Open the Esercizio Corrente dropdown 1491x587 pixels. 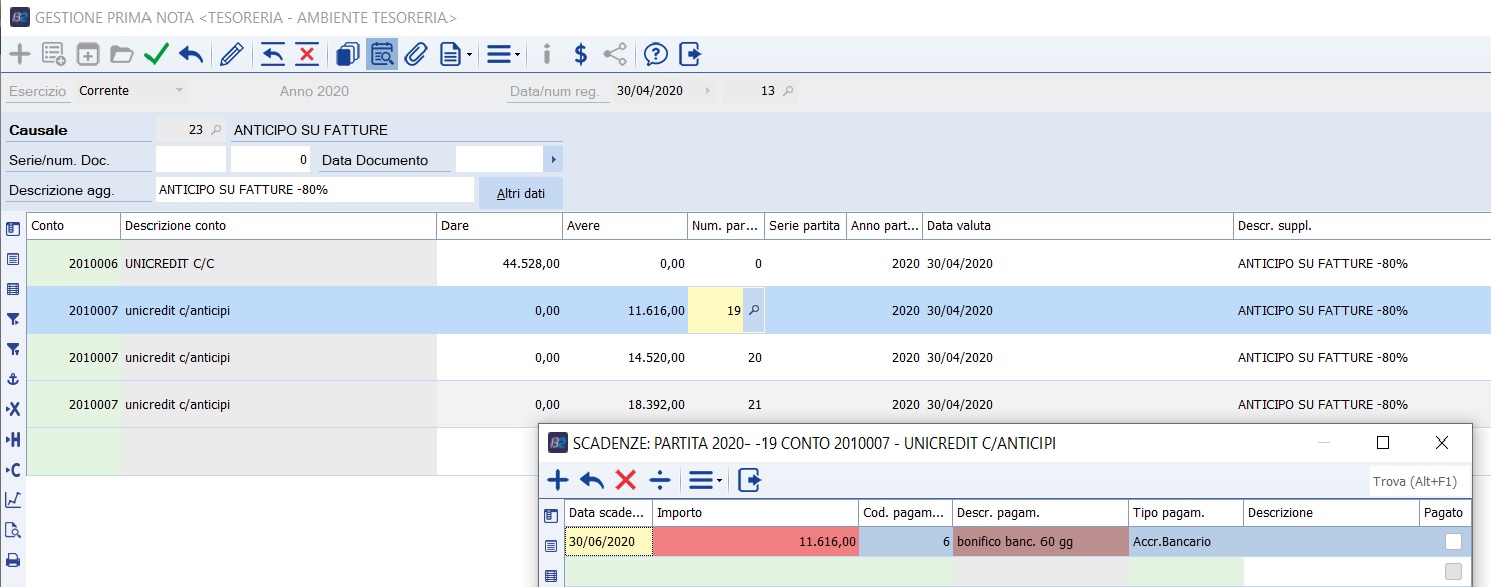(x=179, y=91)
